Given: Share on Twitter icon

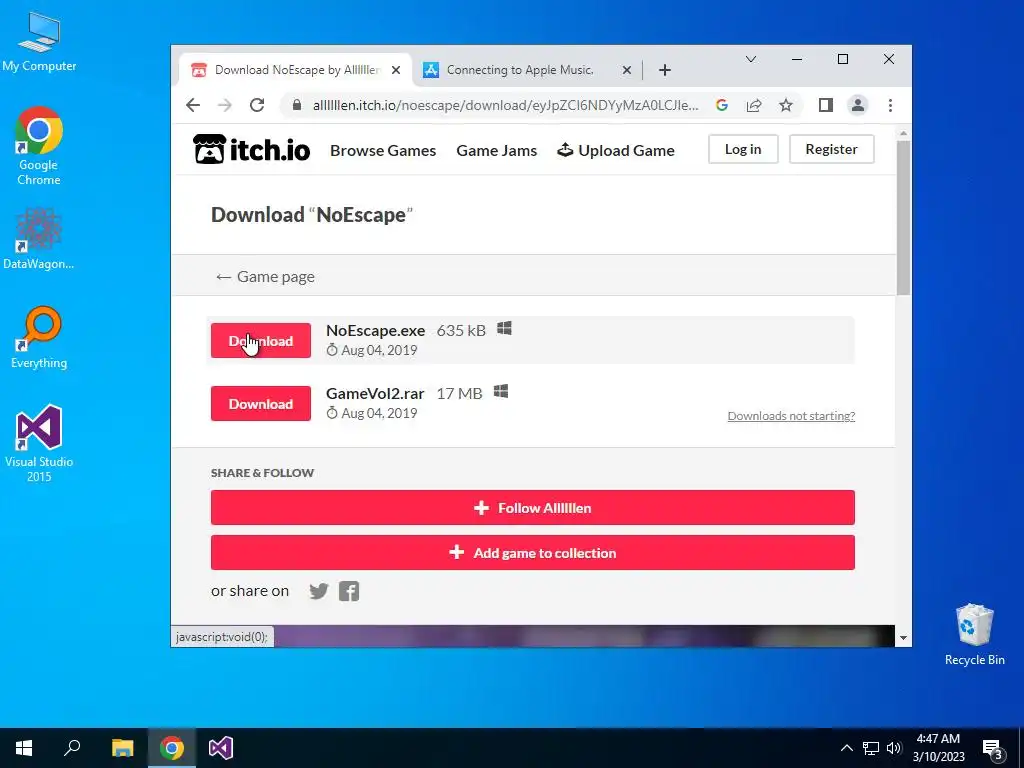Looking at the screenshot, I should point(319,591).
